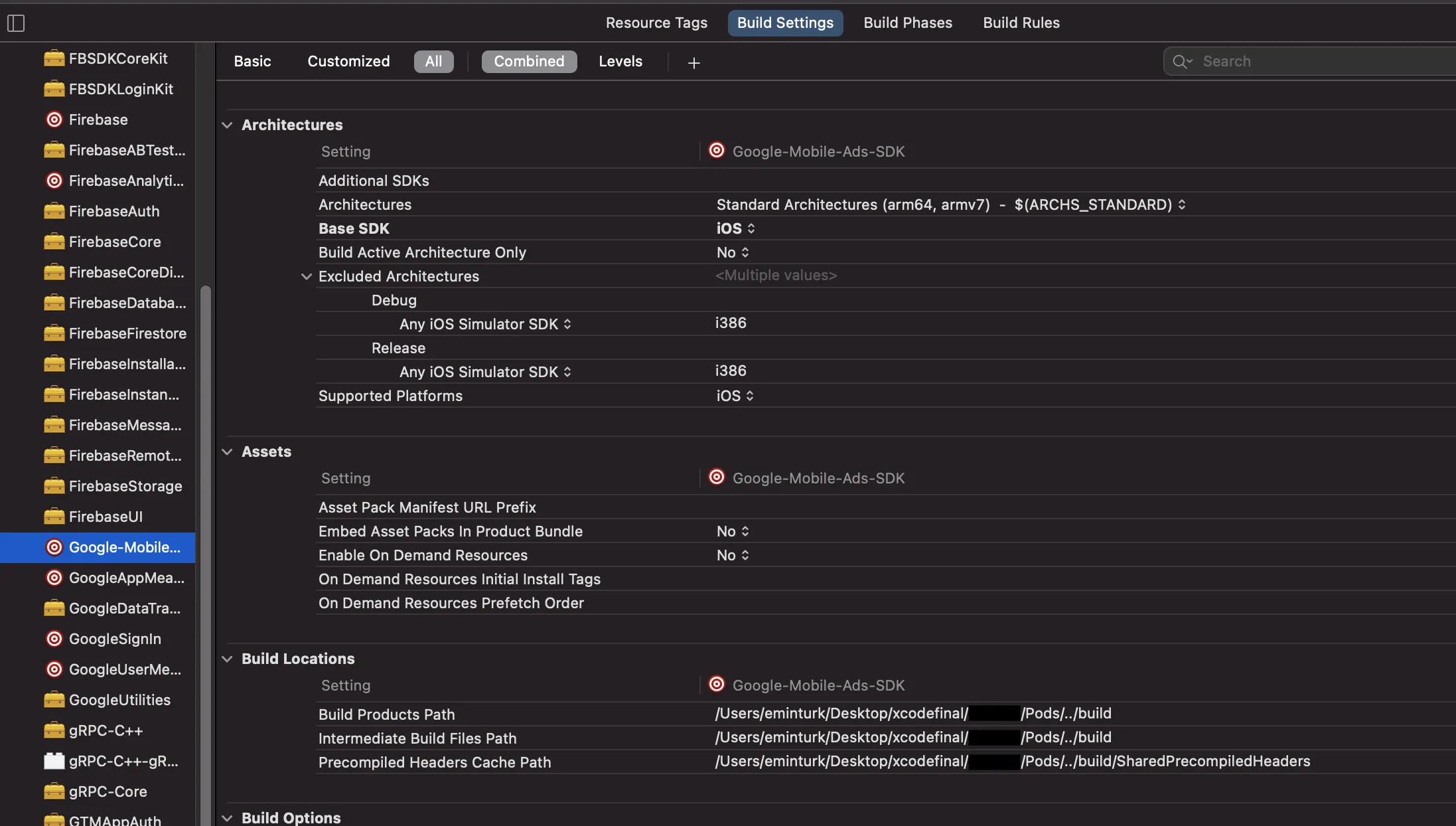Image resolution: width=1456 pixels, height=826 pixels.
Task: Click the FBSDKCoreKit toolbox icon
Action: (x=54, y=58)
